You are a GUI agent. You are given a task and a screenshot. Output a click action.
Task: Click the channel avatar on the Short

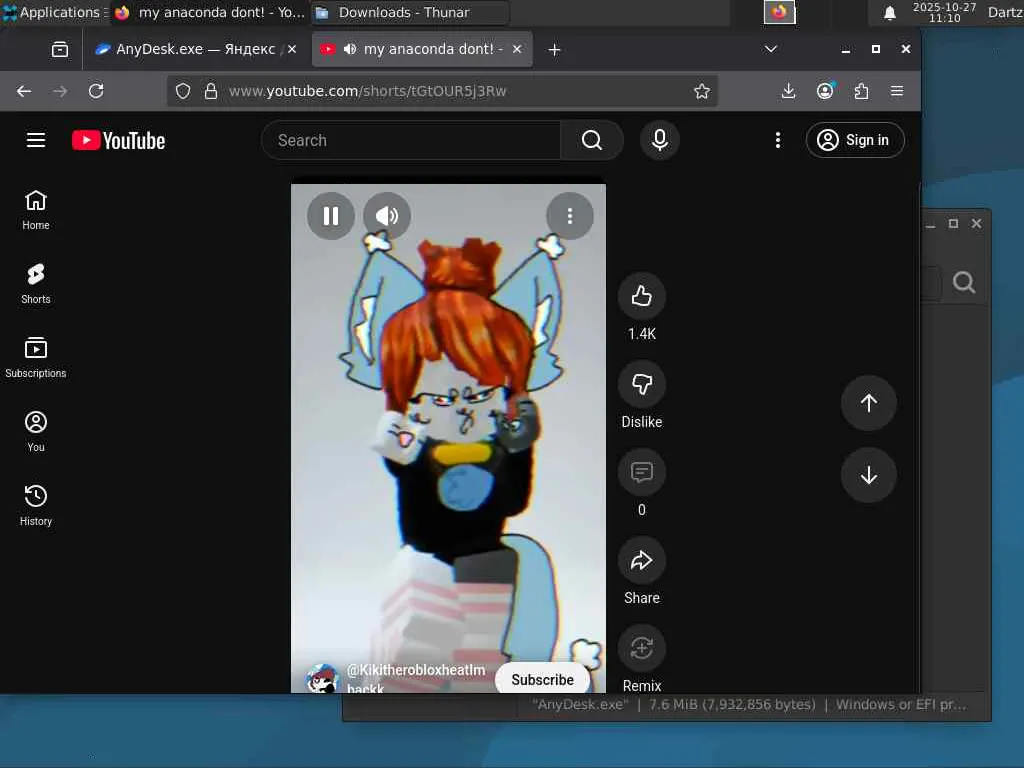[322, 679]
